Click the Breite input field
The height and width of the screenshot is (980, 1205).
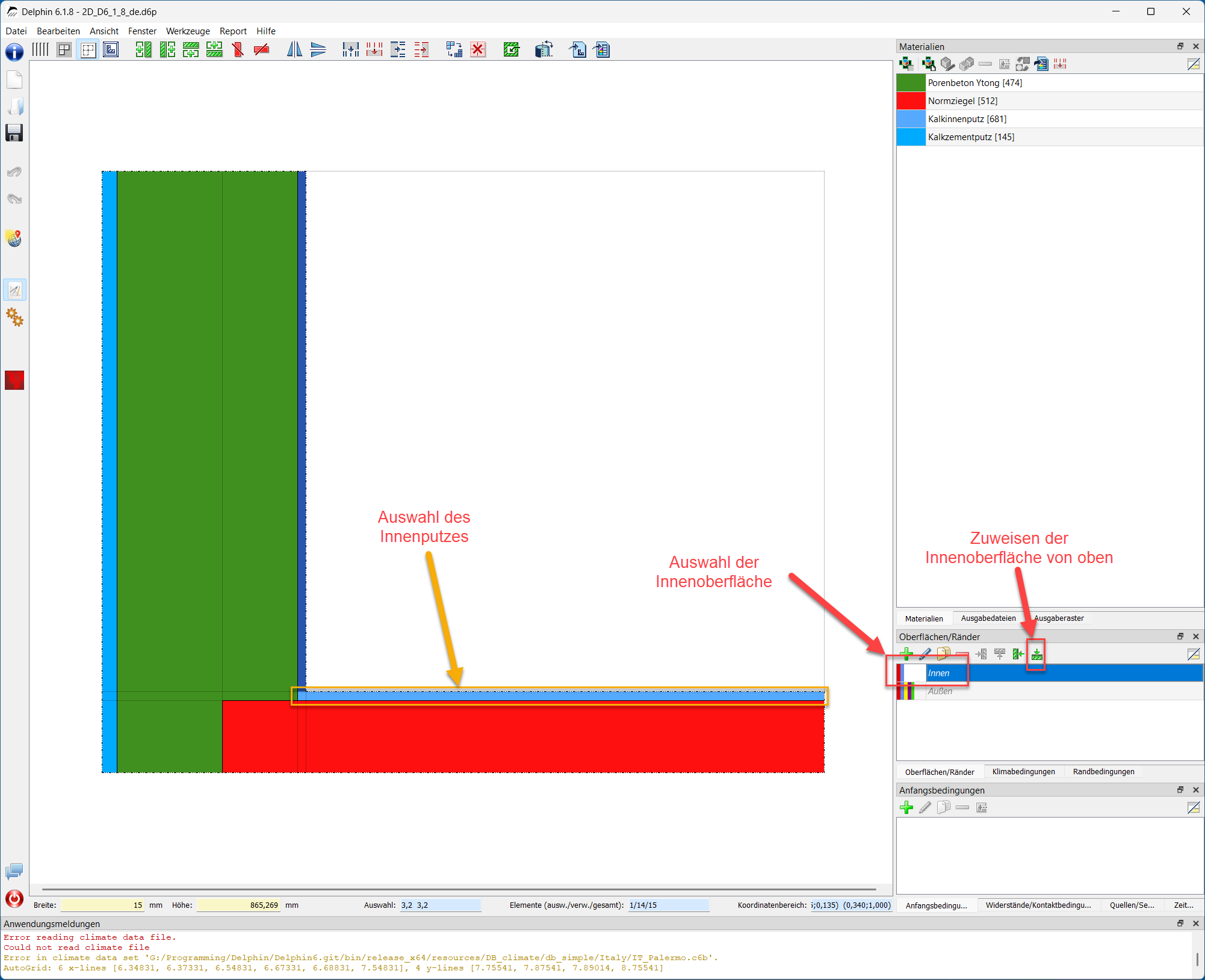(x=102, y=905)
